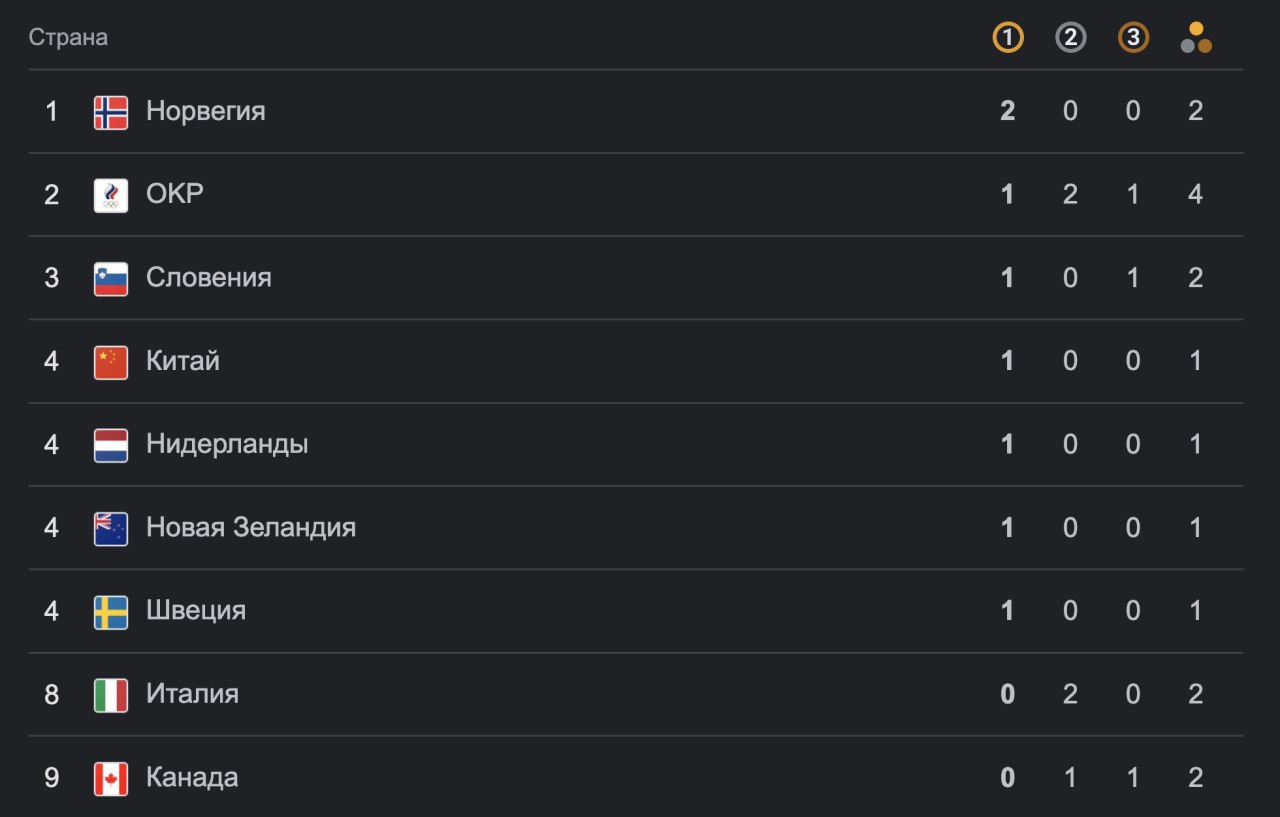Click the gold medal column icon
Screen dimensions: 1280x817
coord(1007,38)
